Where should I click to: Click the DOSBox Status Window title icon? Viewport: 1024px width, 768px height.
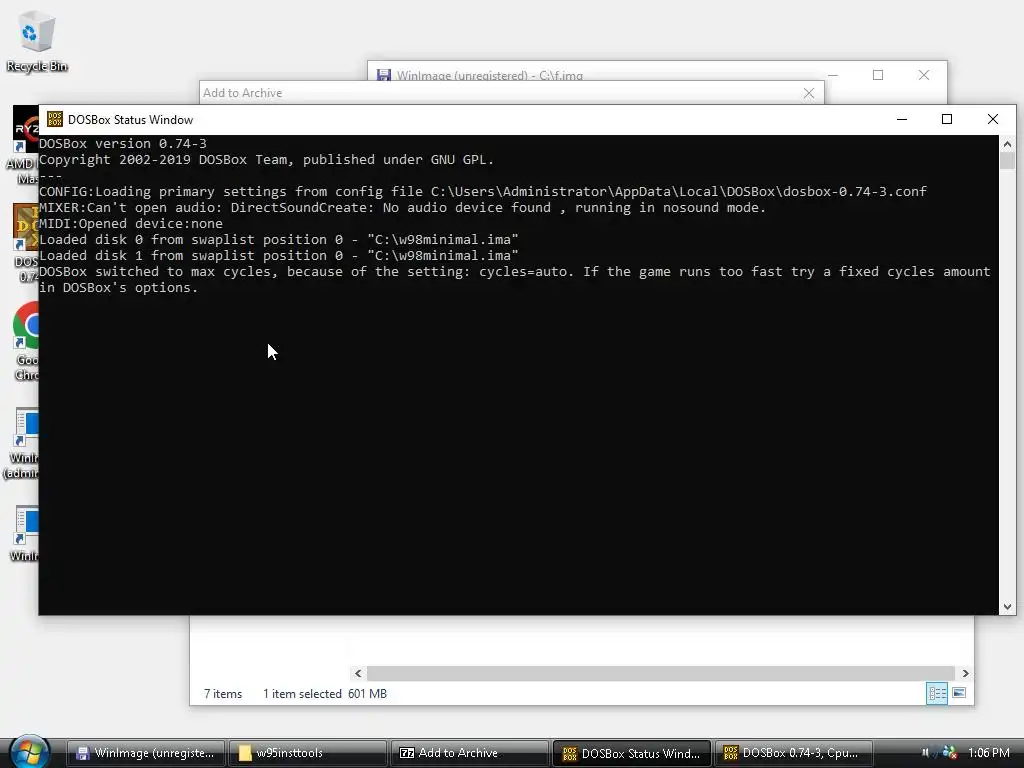tap(55, 119)
